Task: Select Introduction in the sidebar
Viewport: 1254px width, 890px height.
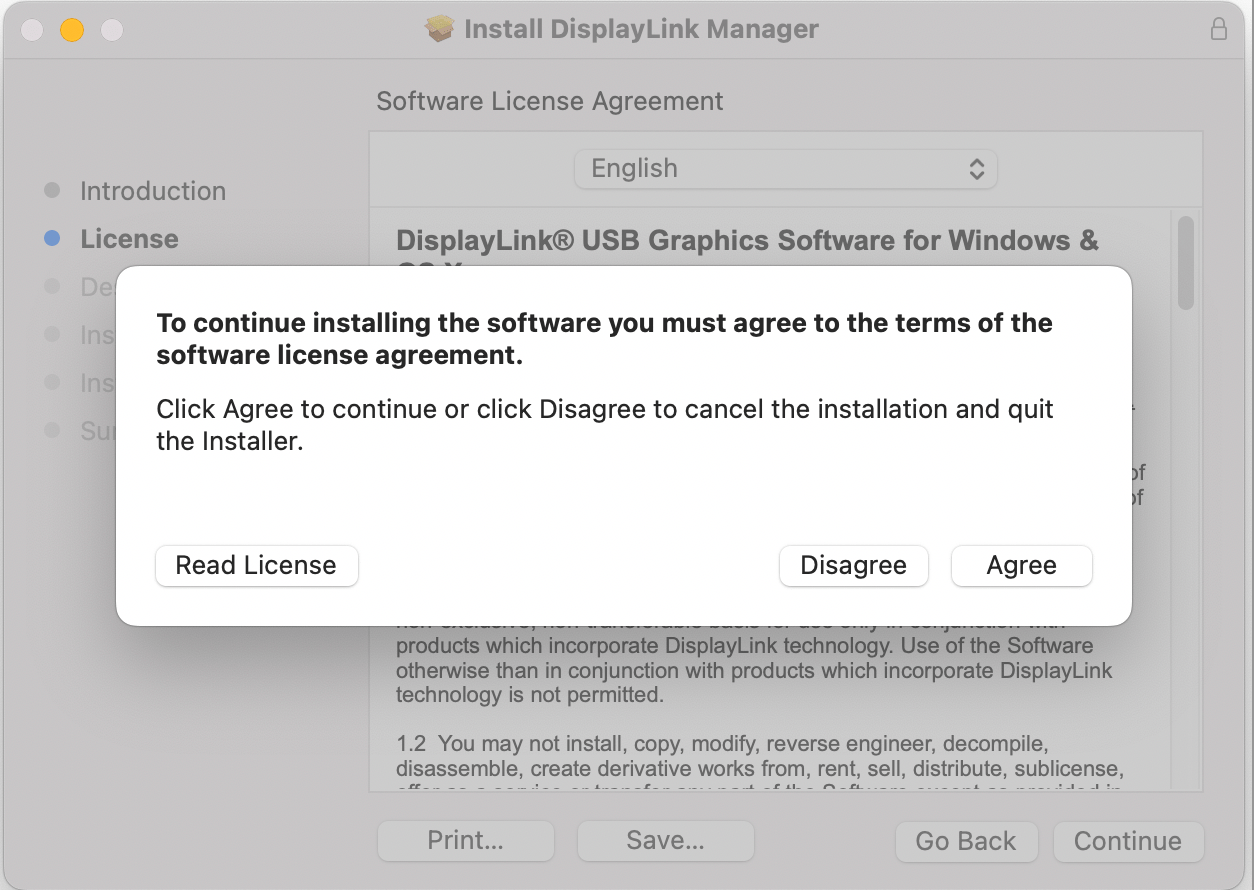Action: click(151, 190)
